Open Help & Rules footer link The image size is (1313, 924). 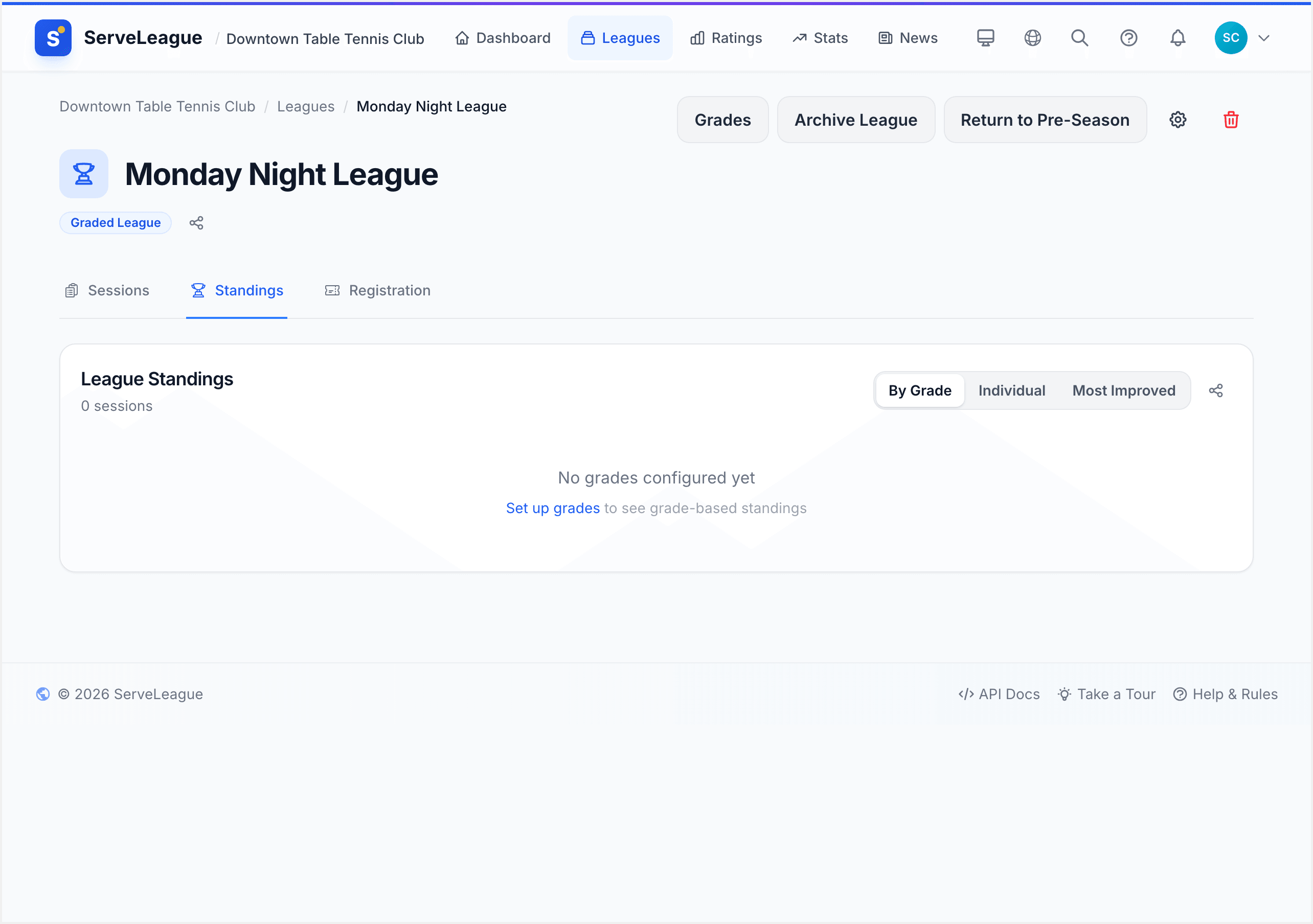tap(1226, 694)
